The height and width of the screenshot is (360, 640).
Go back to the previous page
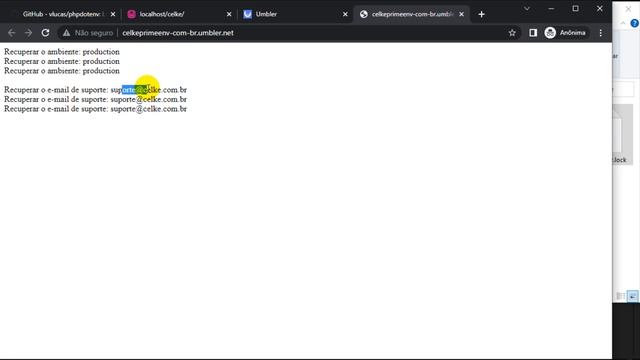11,33
